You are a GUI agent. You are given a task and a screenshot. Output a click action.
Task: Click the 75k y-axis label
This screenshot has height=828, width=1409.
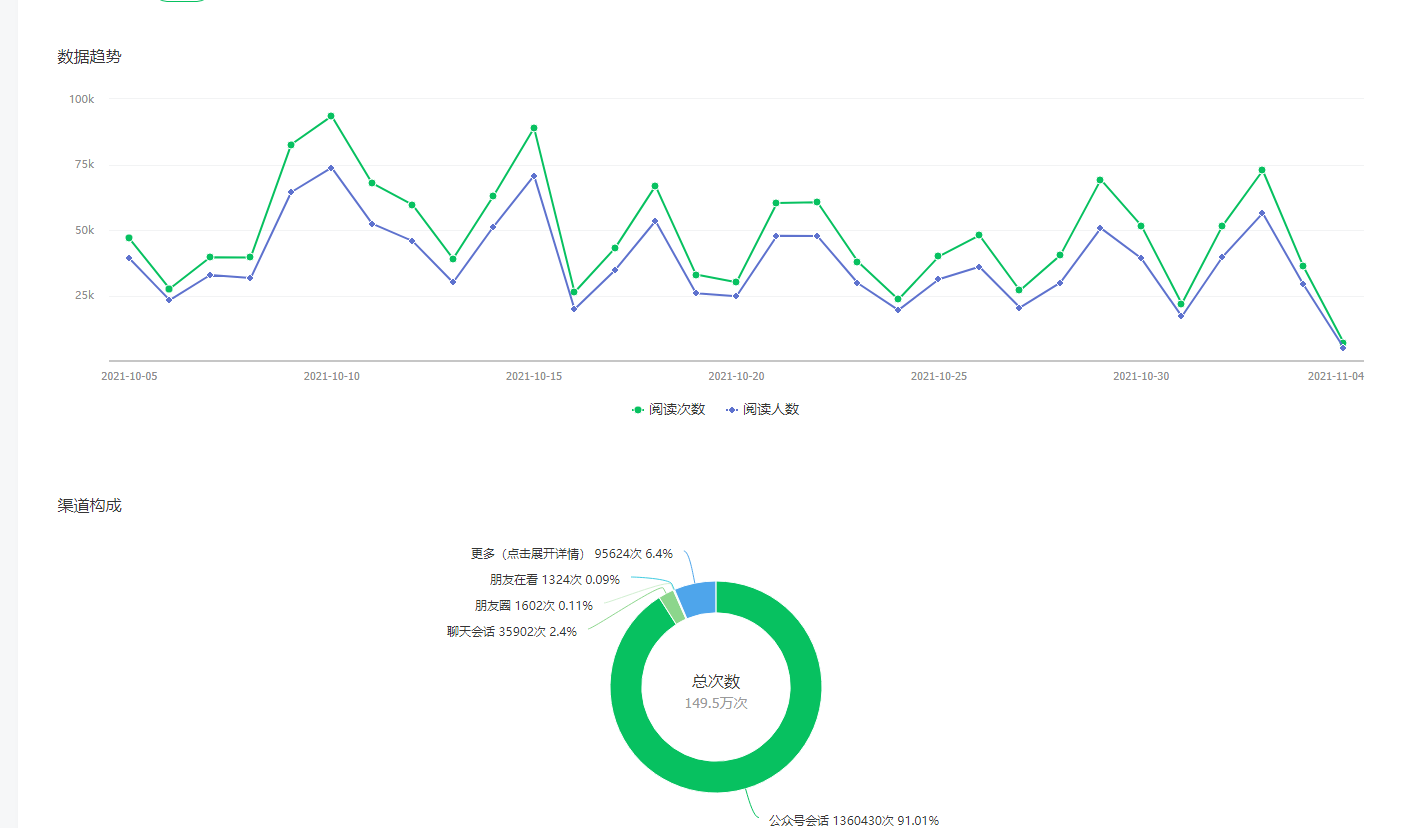85,165
